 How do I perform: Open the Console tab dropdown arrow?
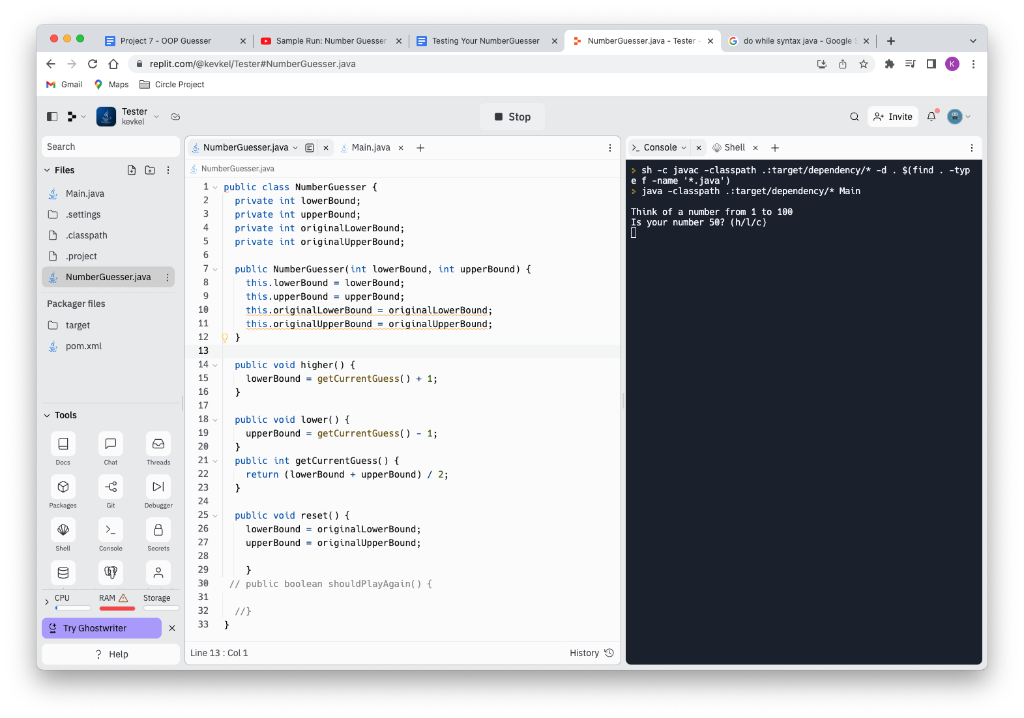pyautogui.click(x=684, y=148)
